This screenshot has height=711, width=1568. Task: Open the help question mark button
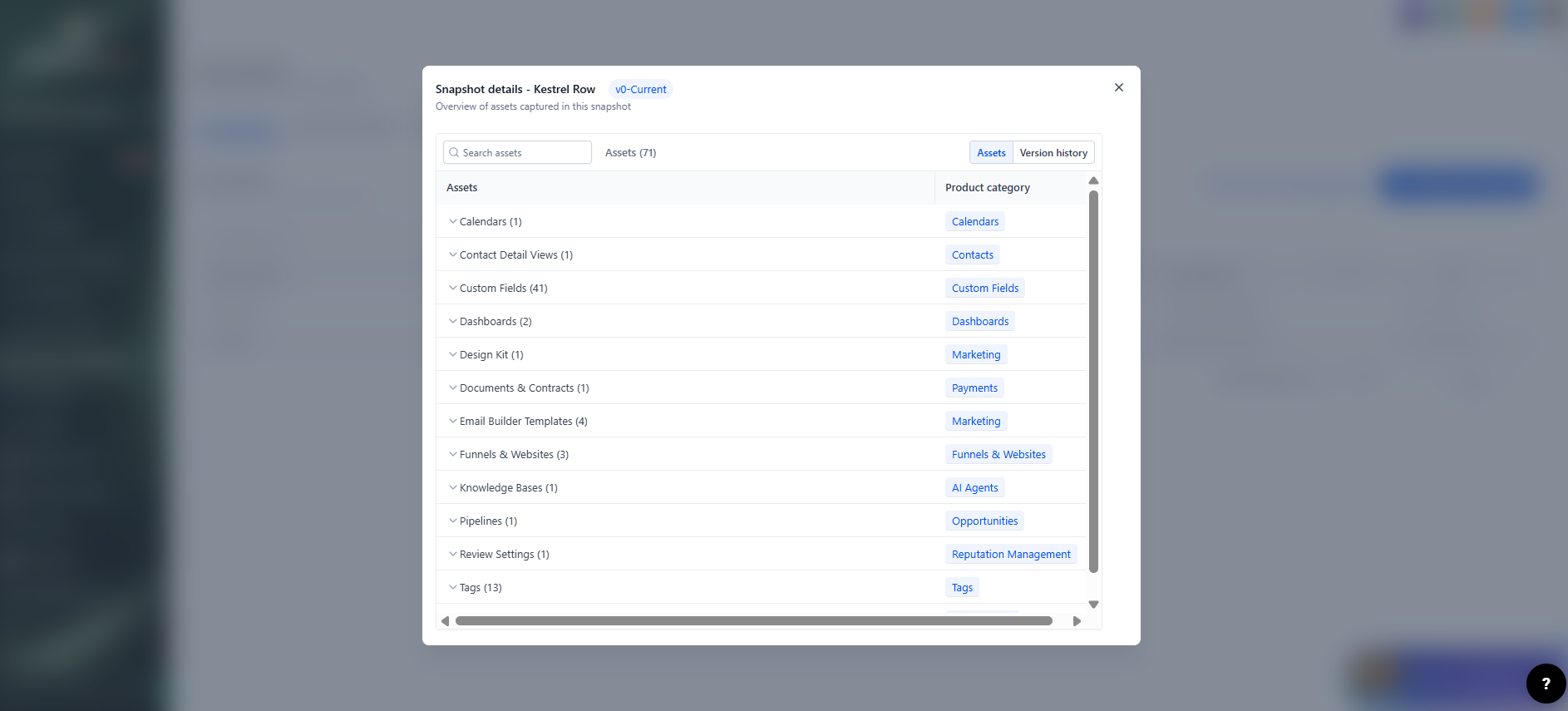1546,684
